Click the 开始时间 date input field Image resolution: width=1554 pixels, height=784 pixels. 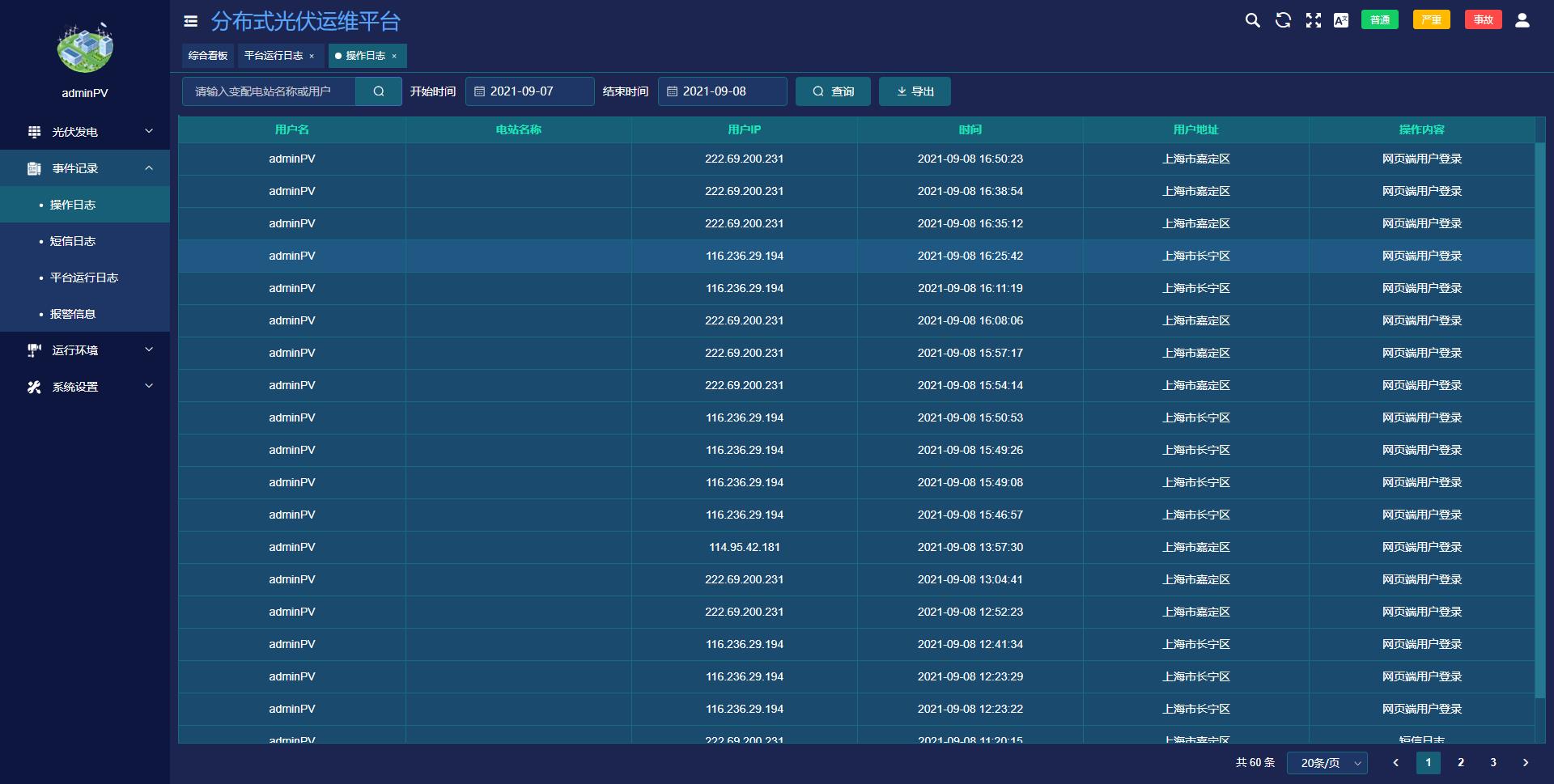[530, 91]
